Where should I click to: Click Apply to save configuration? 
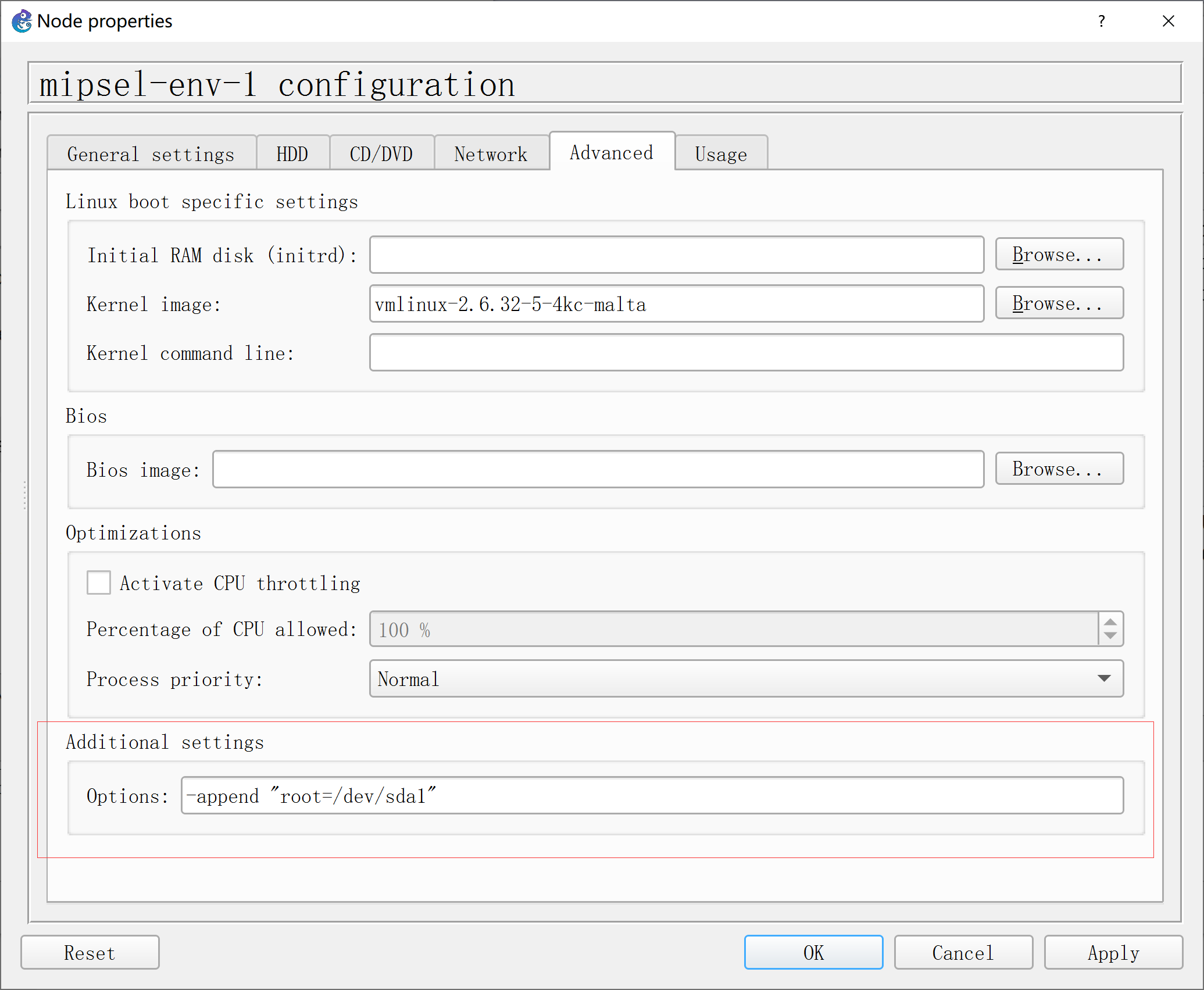pos(1113,953)
